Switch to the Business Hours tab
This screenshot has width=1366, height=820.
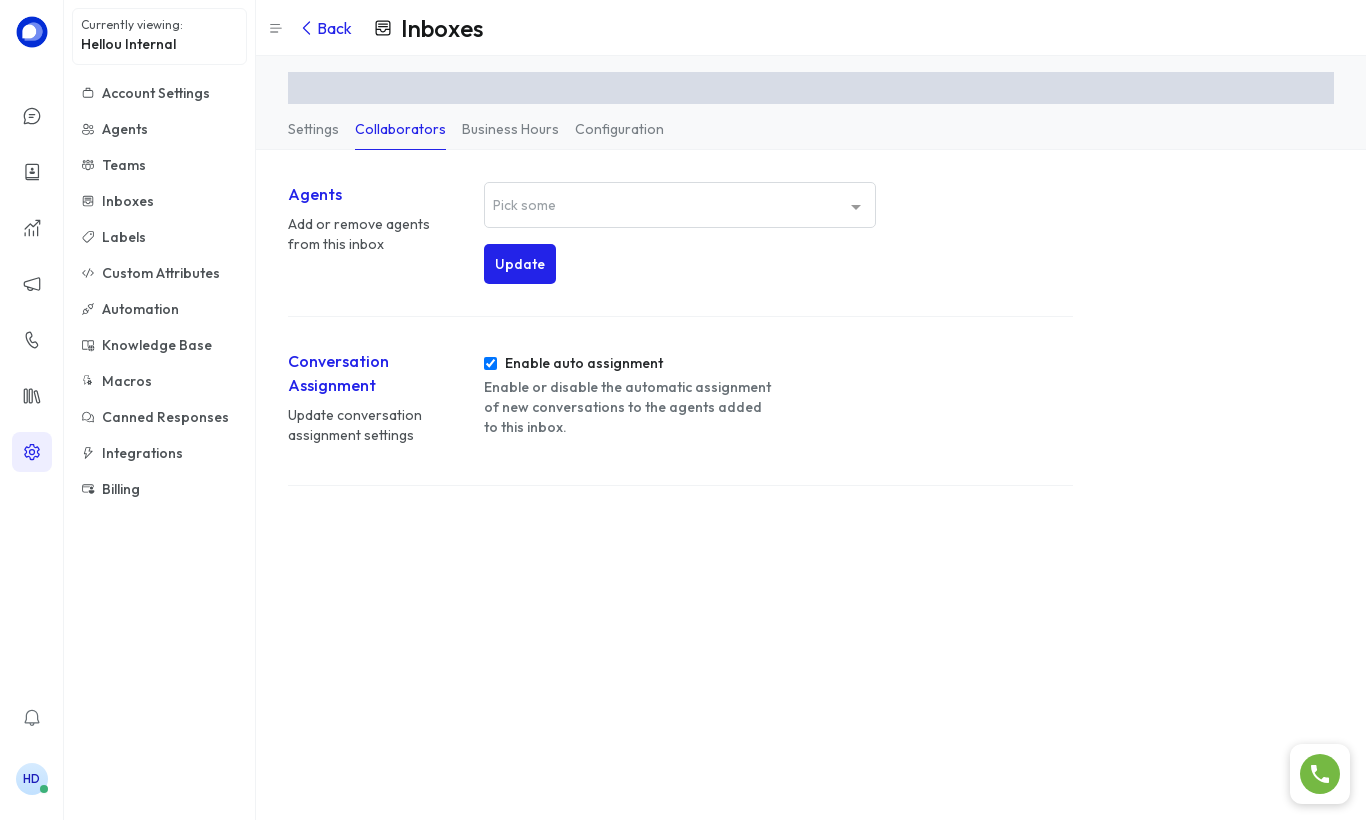click(510, 130)
